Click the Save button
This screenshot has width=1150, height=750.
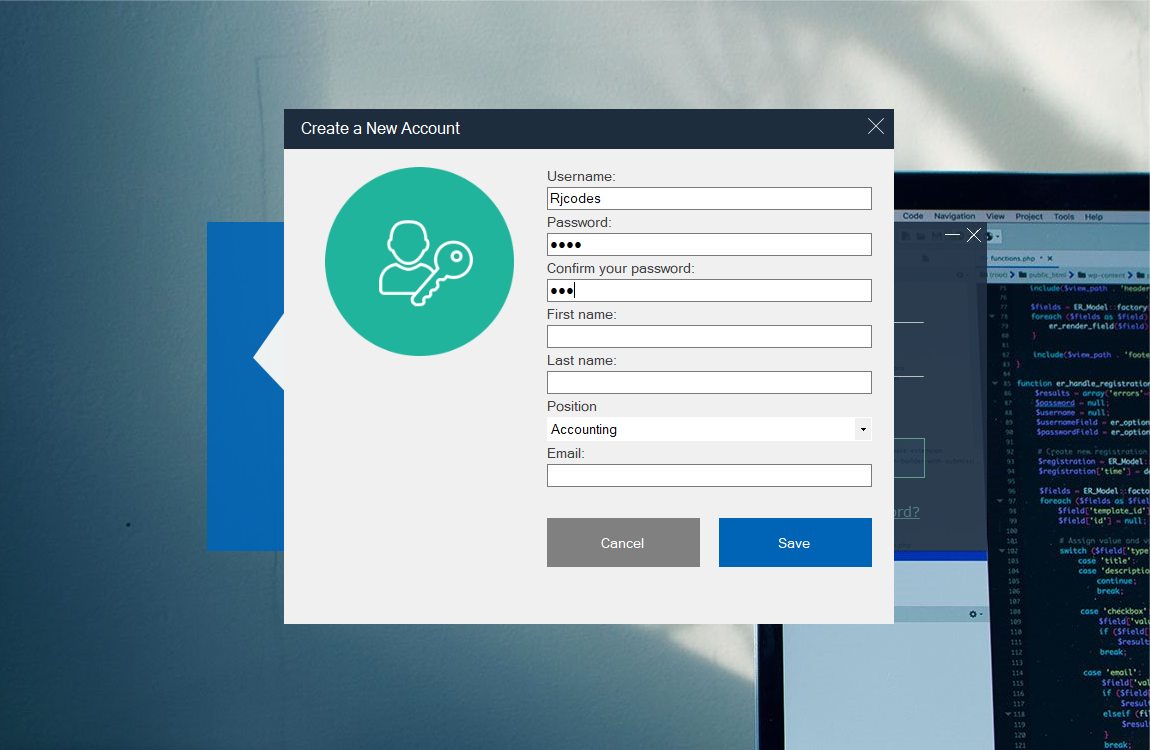pyautogui.click(x=794, y=542)
